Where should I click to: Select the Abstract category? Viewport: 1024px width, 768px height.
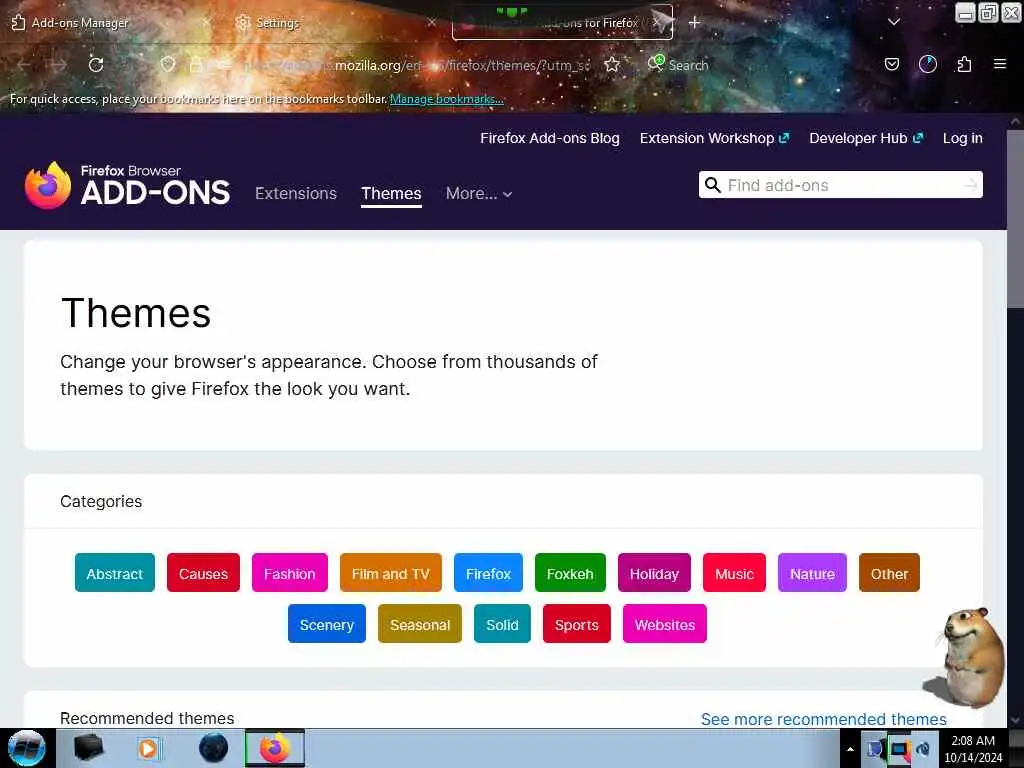(x=115, y=573)
